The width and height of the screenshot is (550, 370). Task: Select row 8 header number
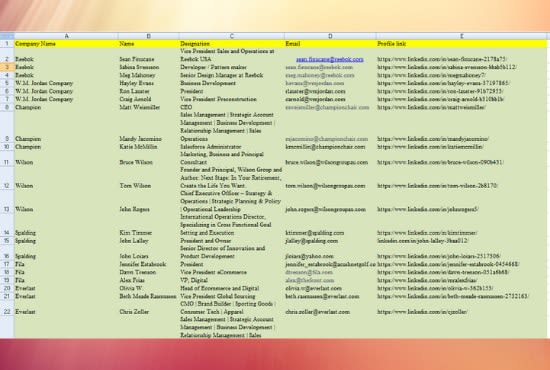click(x=7, y=107)
